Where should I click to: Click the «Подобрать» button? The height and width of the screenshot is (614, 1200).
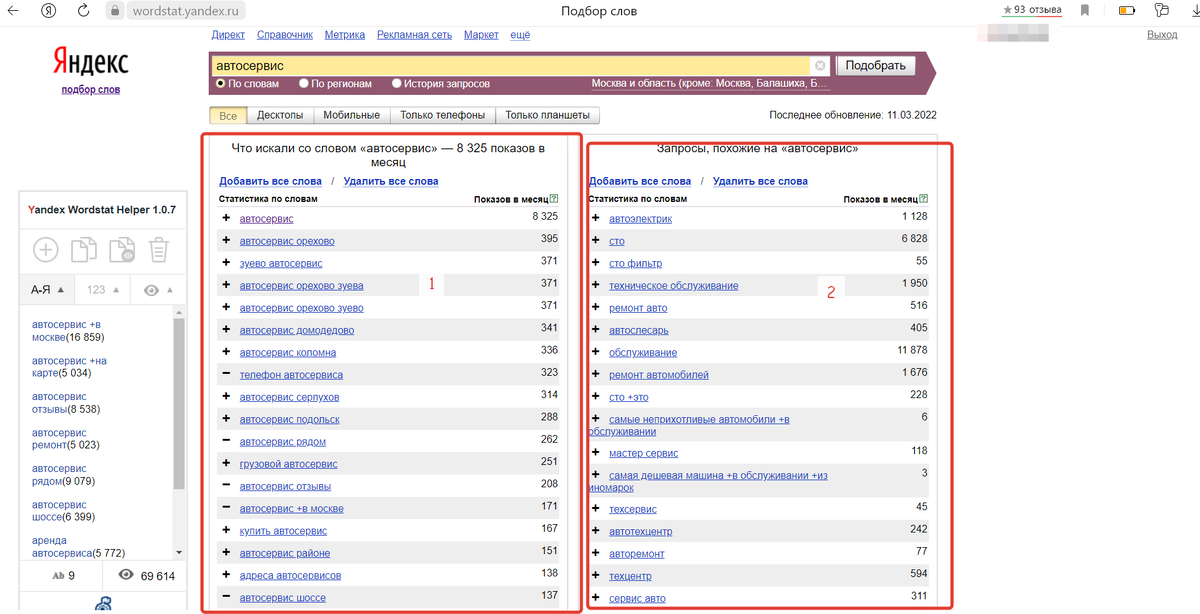pos(875,65)
